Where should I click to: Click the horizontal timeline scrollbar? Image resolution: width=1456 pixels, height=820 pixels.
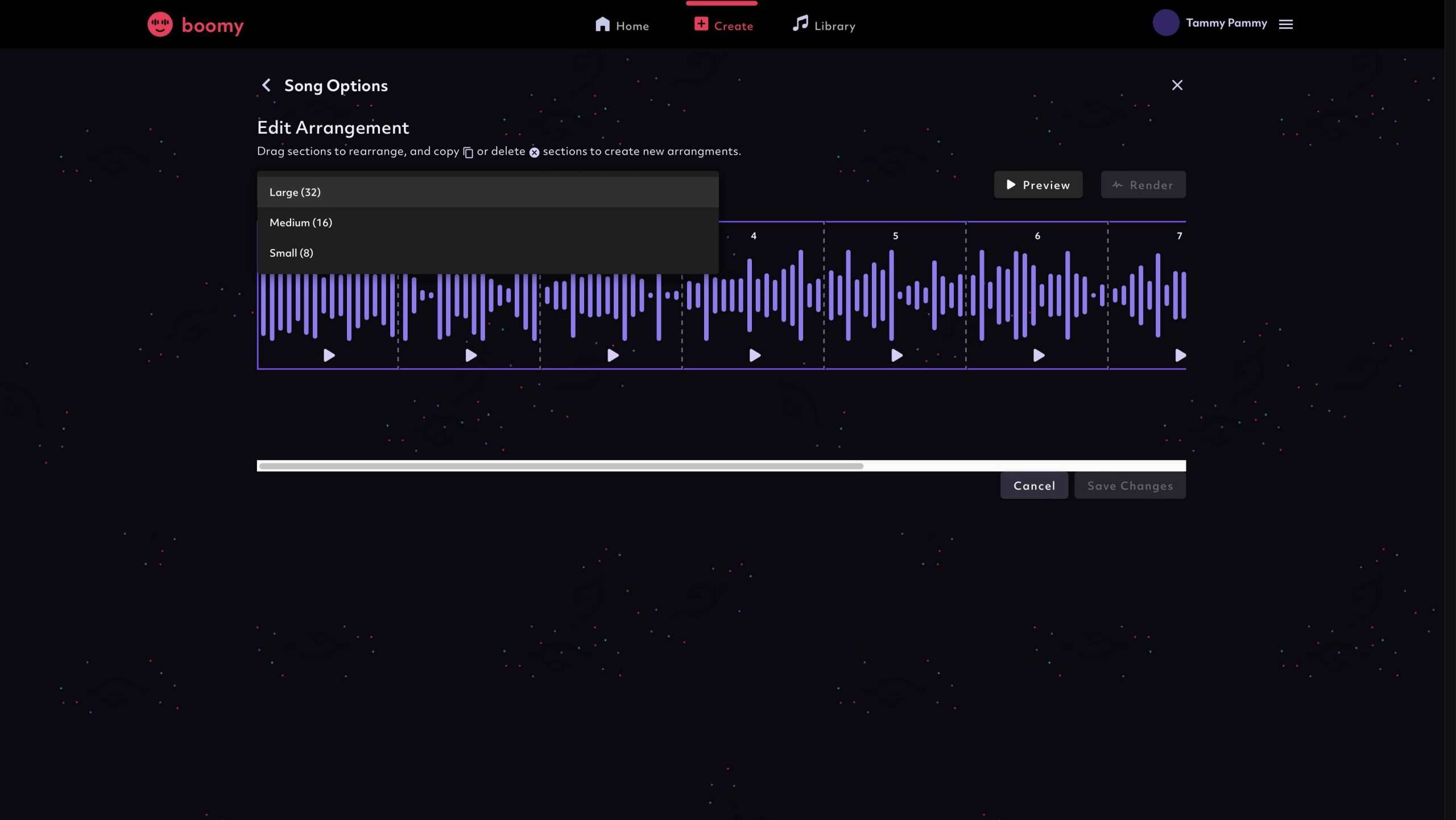(561, 466)
